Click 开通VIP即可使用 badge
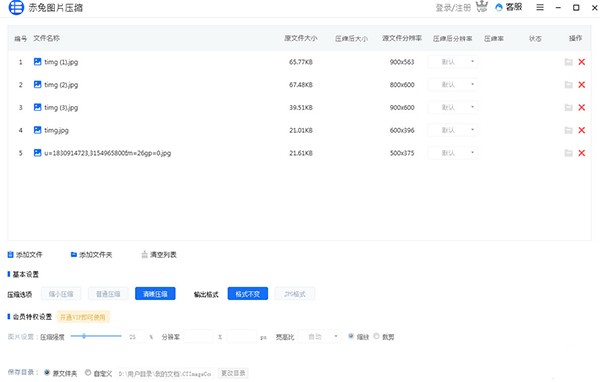 [x=83, y=317]
